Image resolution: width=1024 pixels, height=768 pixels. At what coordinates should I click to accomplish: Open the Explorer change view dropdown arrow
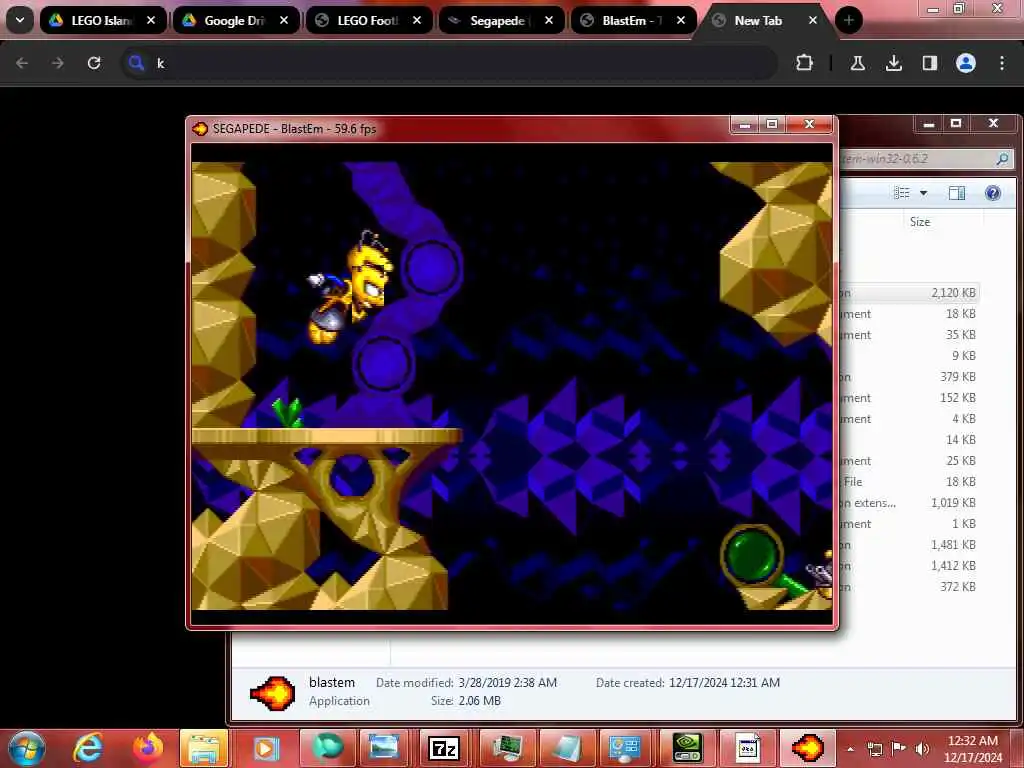pyautogui.click(x=923, y=193)
